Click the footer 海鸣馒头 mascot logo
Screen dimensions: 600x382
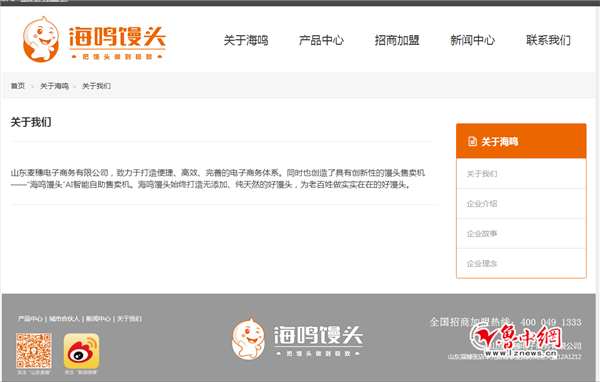[x=297, y=339]
